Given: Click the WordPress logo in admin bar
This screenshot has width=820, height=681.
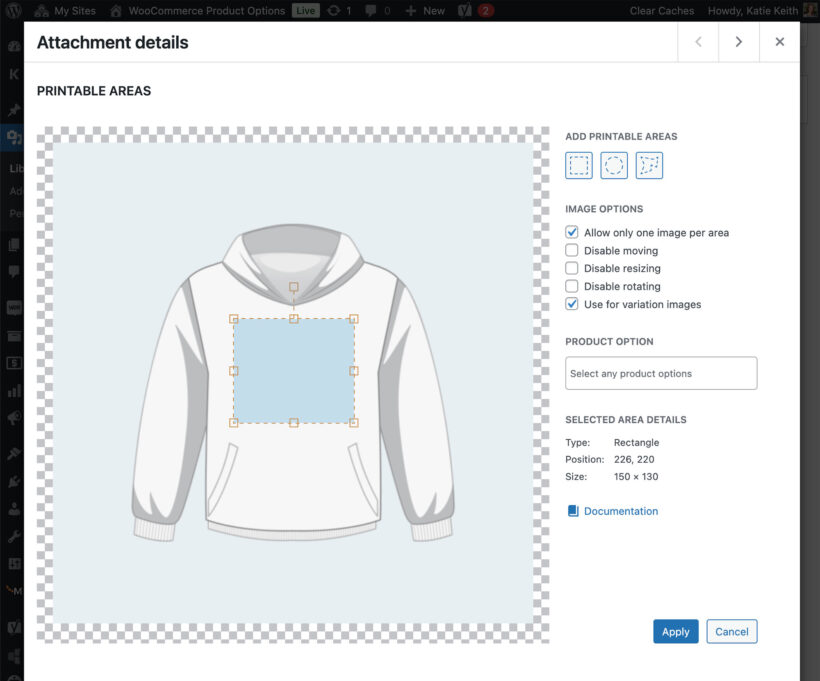Looking at the screenshot, I should tap(14, 10).
